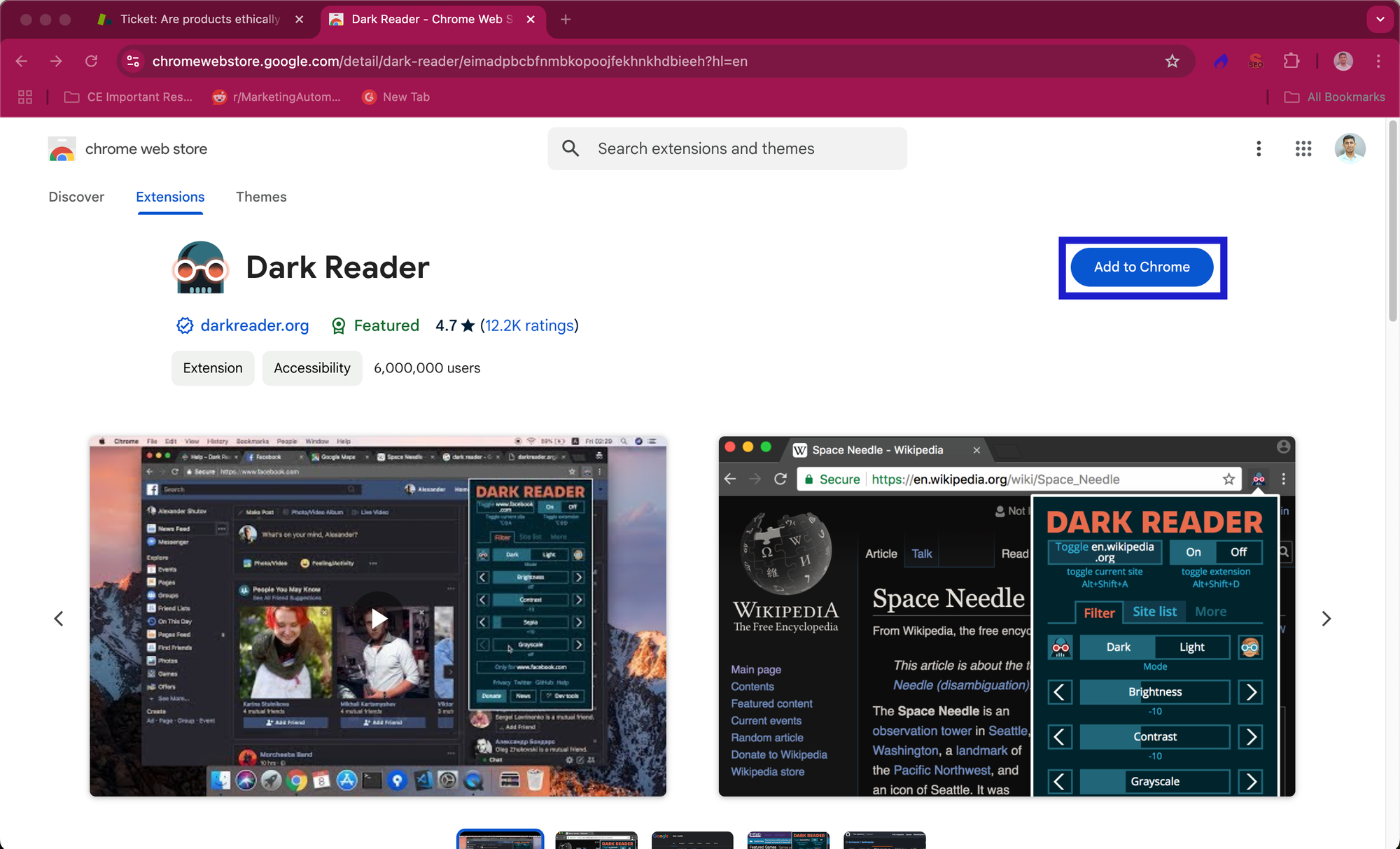Open CE Important Res bookmark folder
The width and height of the screenshot is (1400, 849).
128,97
